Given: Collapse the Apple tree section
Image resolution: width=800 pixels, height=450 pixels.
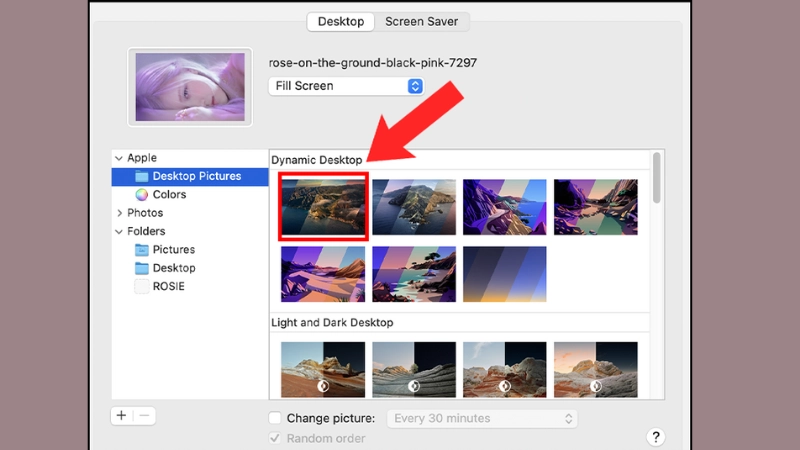Looking at the screenshot, I should click(119, 158).
